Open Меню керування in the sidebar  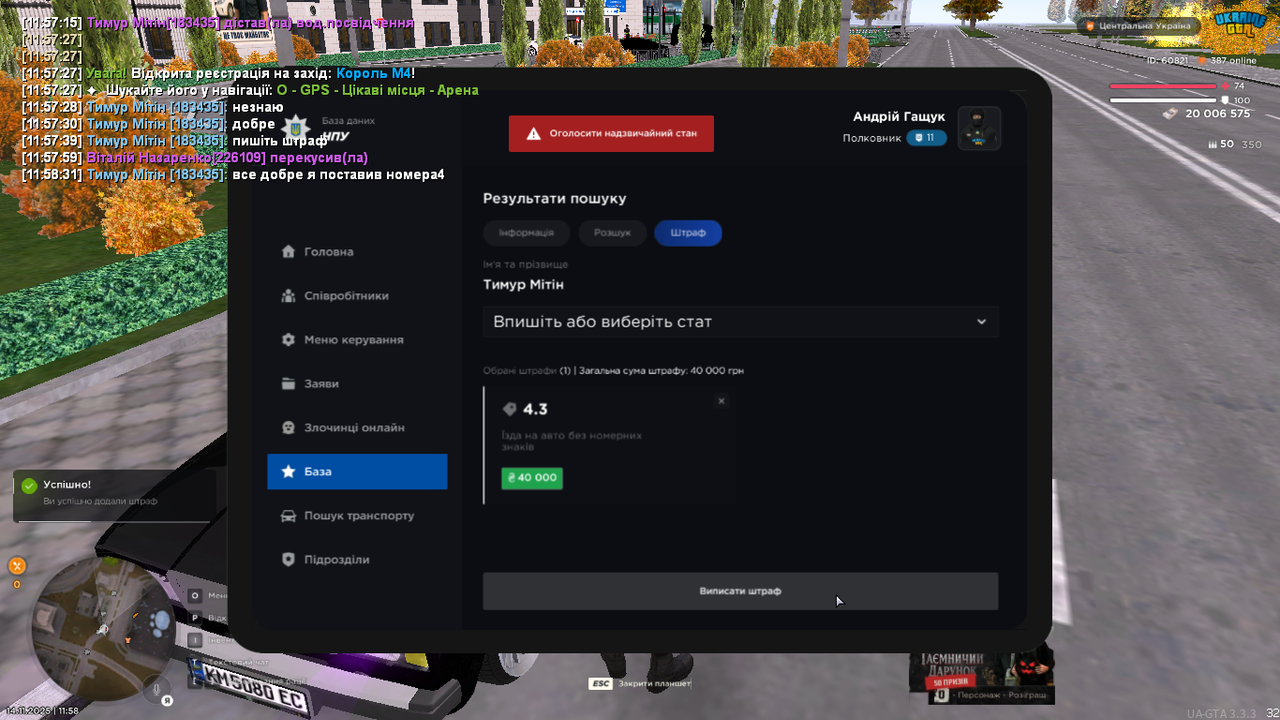pos(357,340)
